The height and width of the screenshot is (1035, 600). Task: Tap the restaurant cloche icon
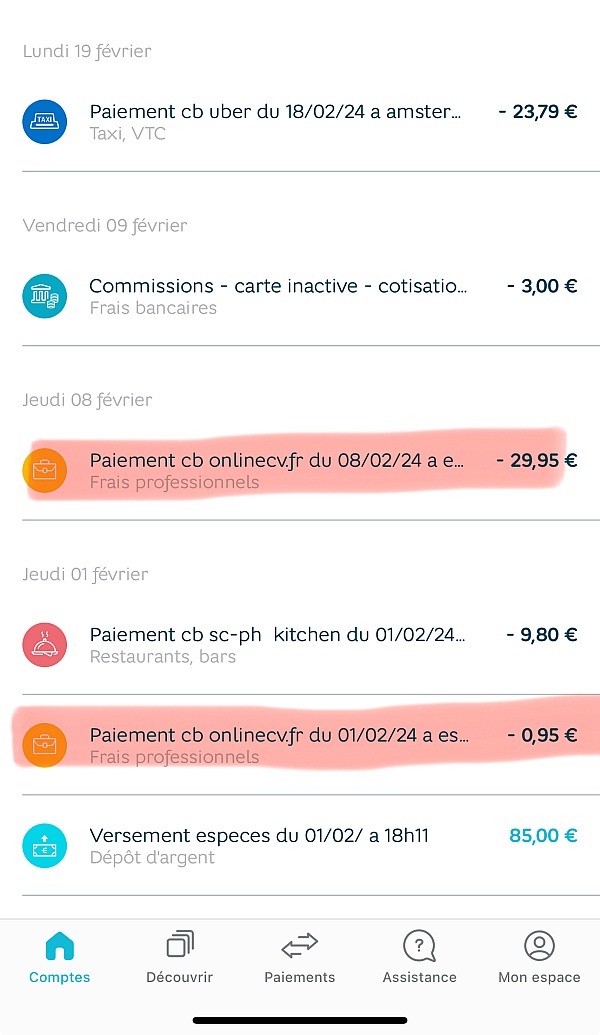pos(45,645)
